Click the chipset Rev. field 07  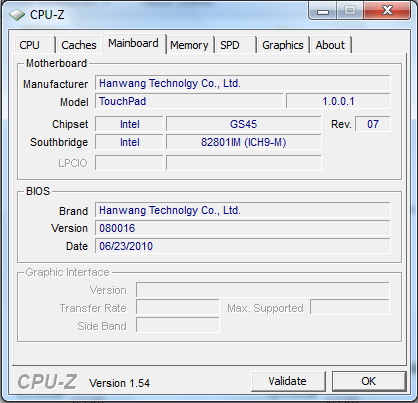pyautogui.click(x=373, y=124)
